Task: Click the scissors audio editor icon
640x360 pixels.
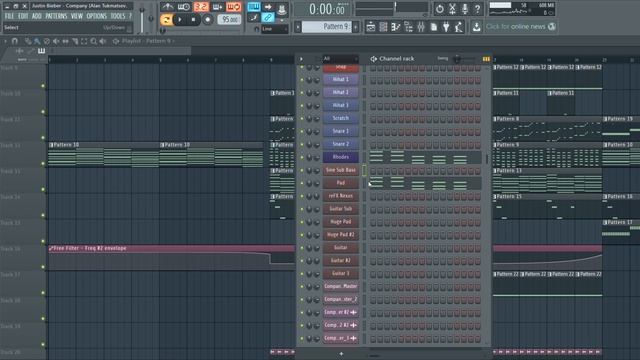Action: coord(452,9)
